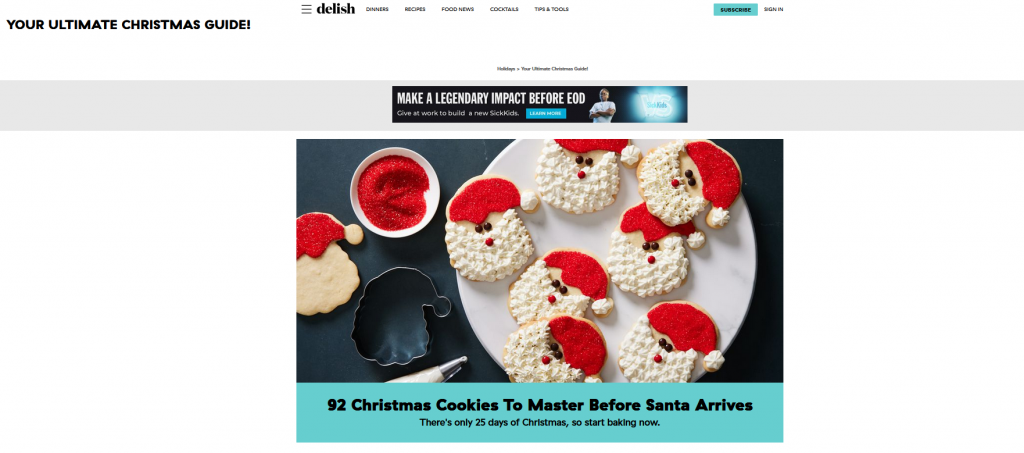Click the teal Subscribe button
Viewport: 1024px width, 453px height.
(x=735, y=10)
